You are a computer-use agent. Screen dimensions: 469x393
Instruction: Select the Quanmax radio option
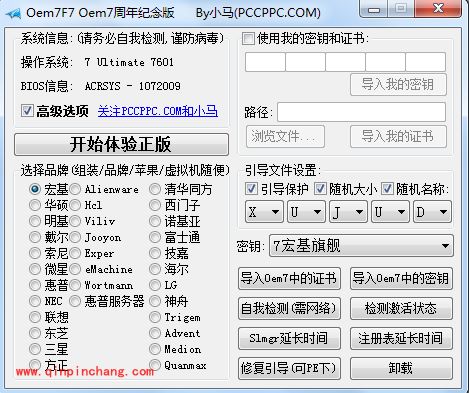tap(155, 365)
